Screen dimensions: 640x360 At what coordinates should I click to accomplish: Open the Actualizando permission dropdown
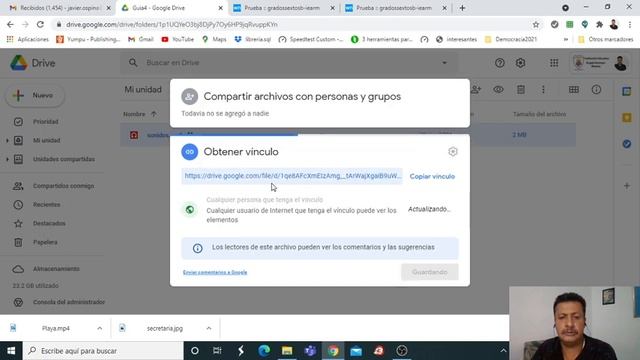tap(429, 209)
